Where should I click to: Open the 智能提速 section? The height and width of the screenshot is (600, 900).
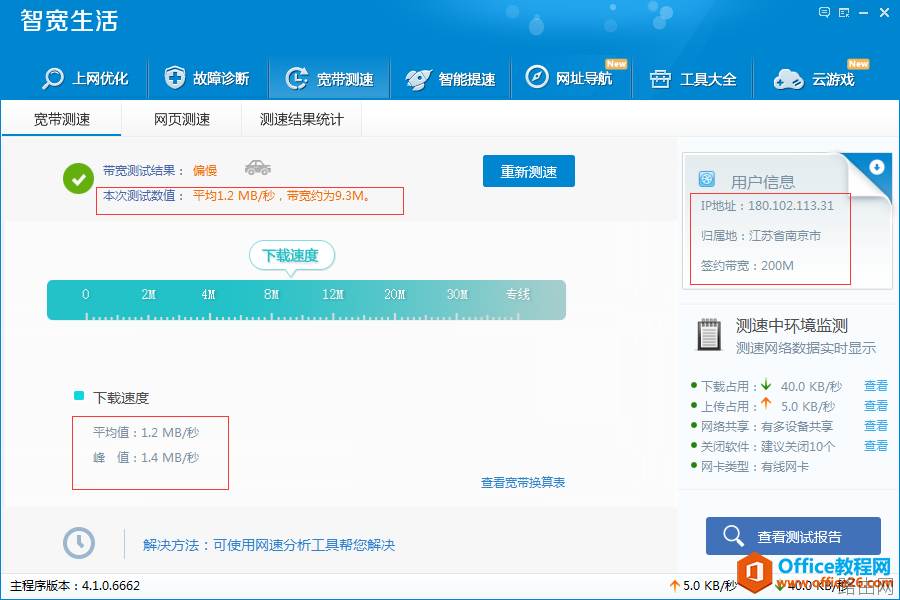coord(451,79)
